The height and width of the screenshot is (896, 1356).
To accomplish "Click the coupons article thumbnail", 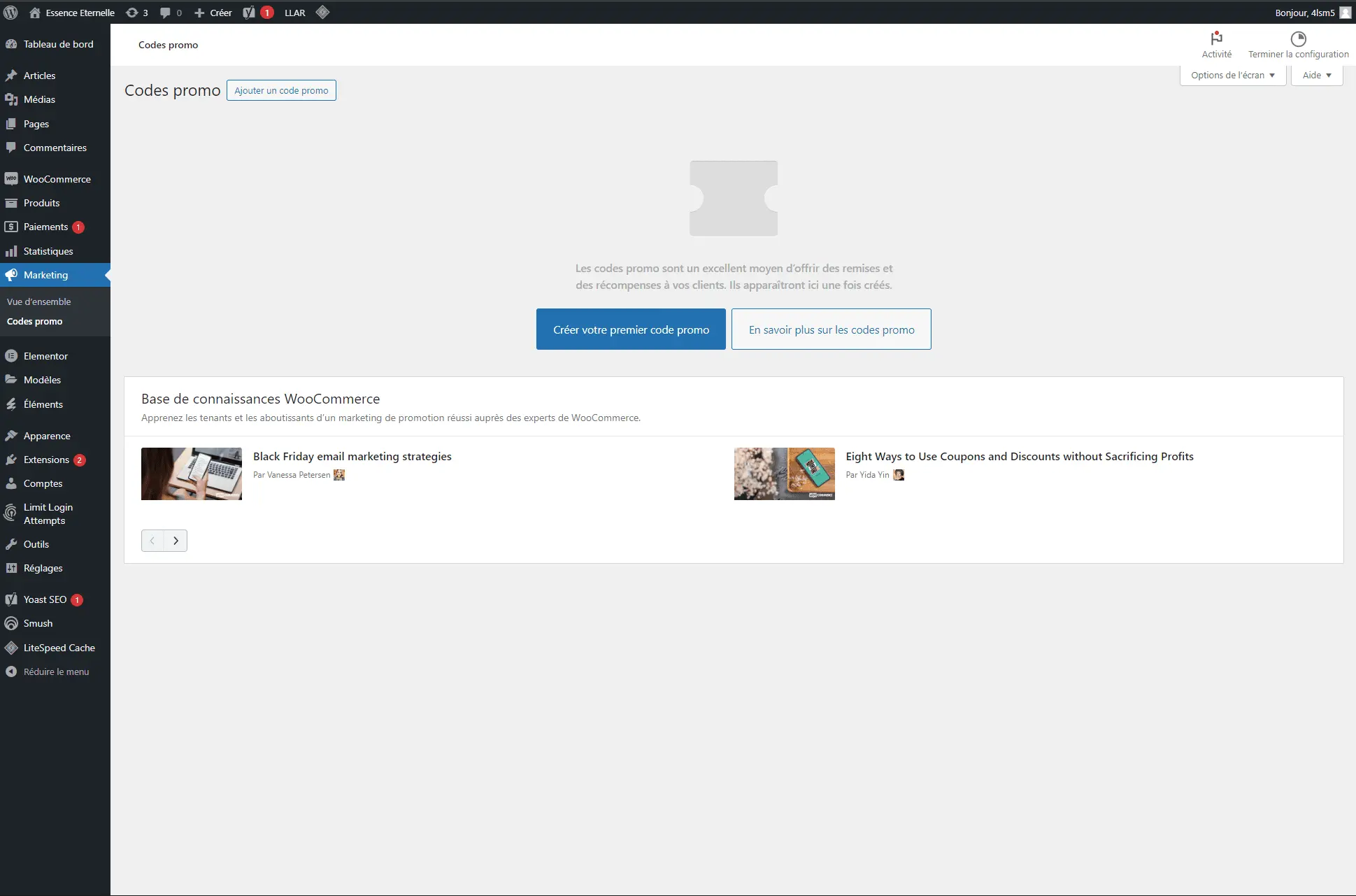I will (785, 474).
